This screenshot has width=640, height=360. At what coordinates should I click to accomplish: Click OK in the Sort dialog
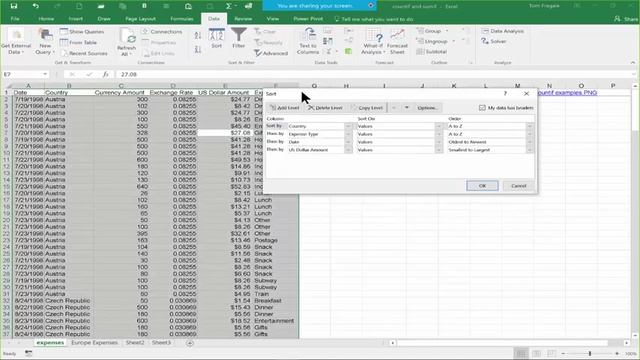[x=482, y=186]
